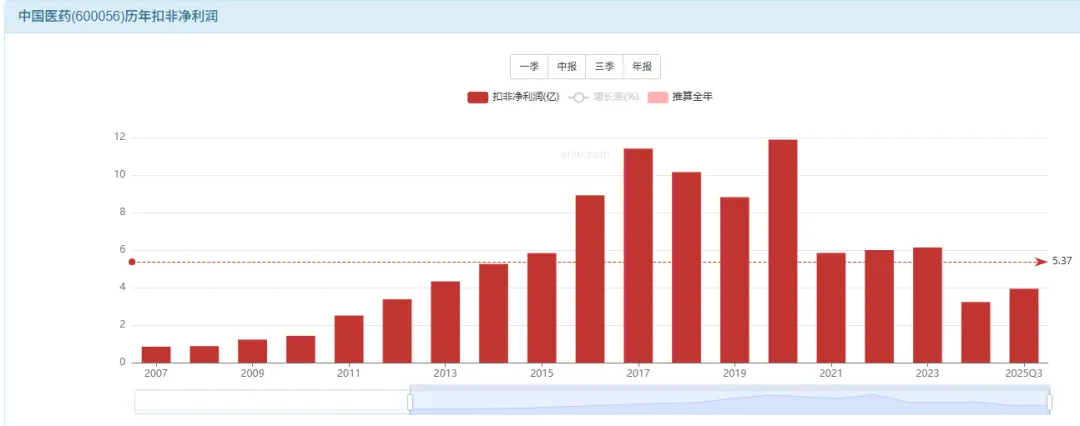This screenshot has height=426, width=1080.
Task: Switch to the 三季 tab
Action: coord(604,67)
